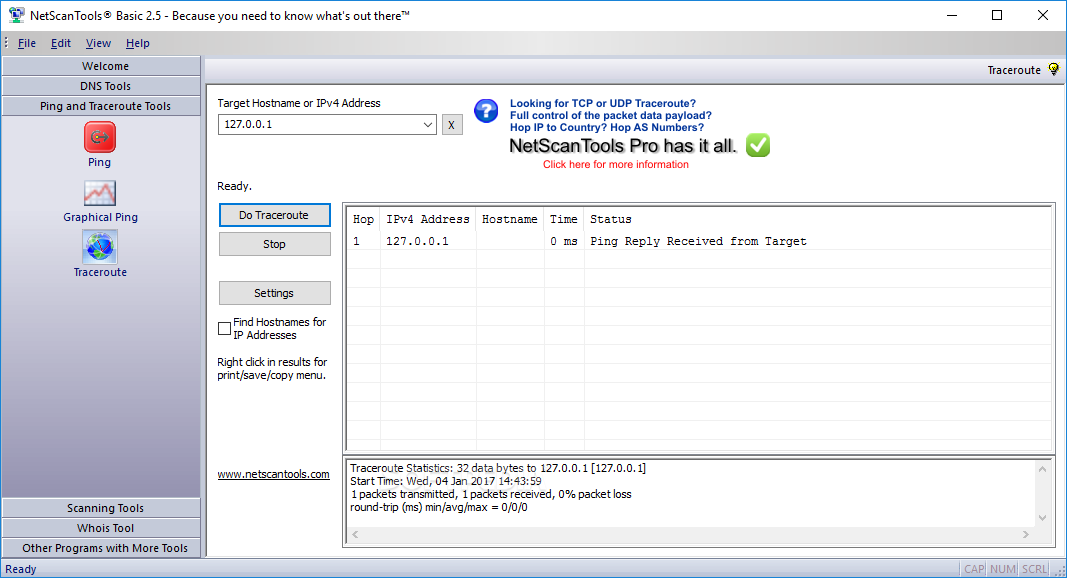Open the View menu

(x=98, y=43)
